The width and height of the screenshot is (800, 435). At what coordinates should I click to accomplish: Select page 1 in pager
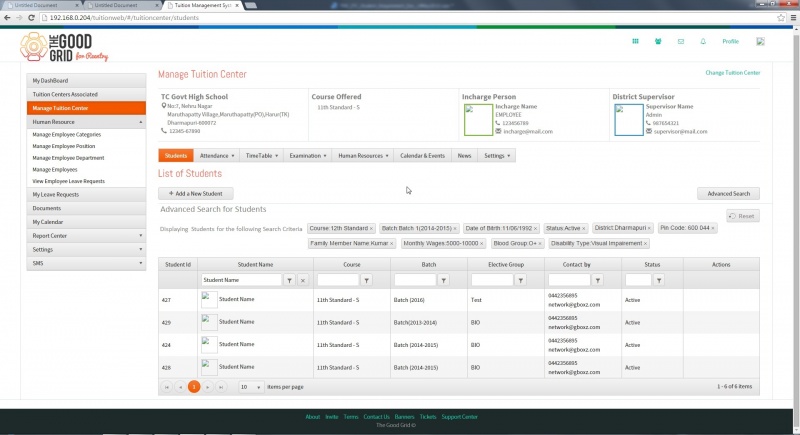click(x=194, y=387)
